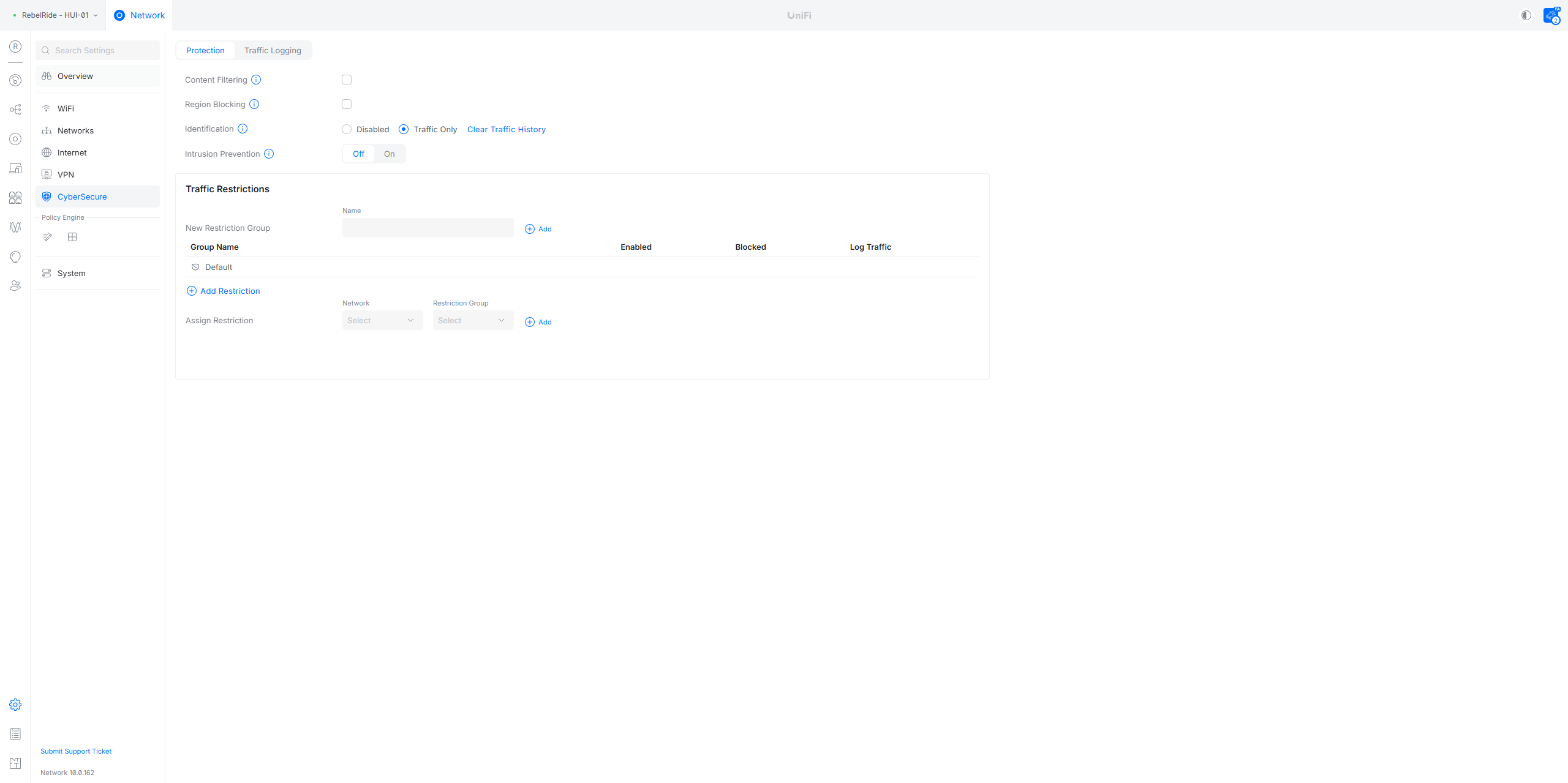
Task: Open Policy Engine table grid icon
Action: click(x=72, y=237)
